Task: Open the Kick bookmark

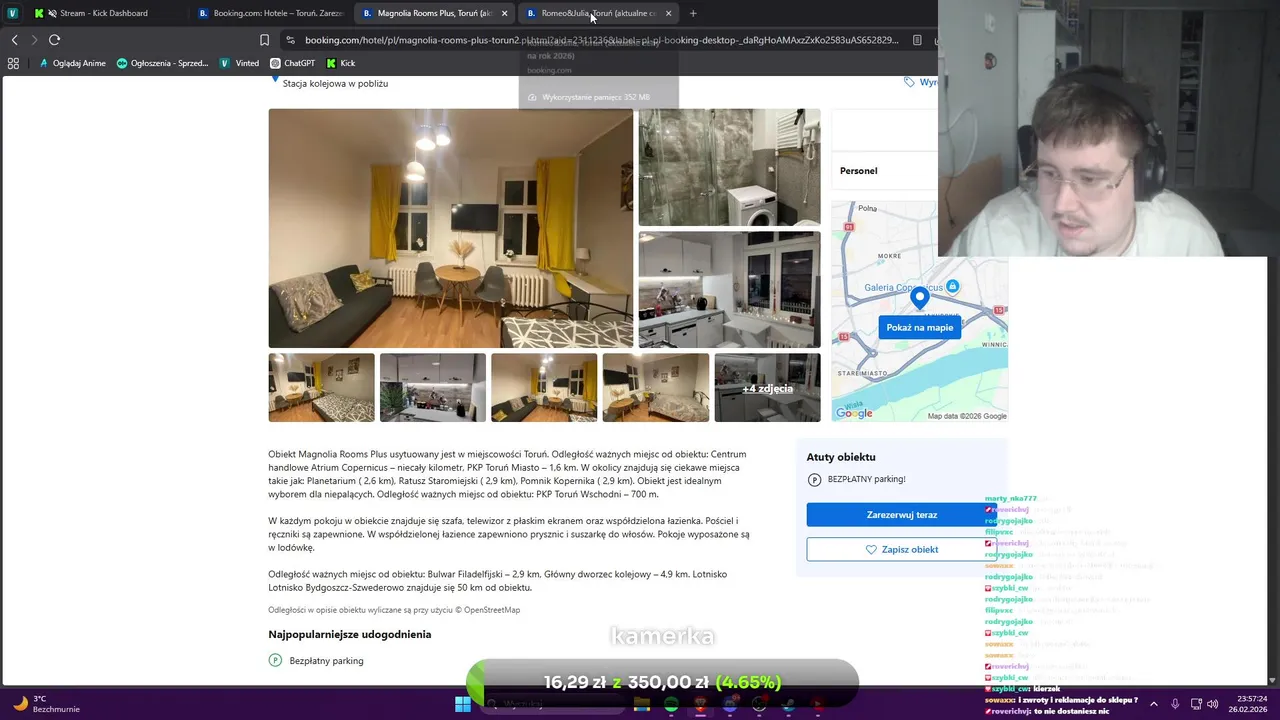Action: 341,63
